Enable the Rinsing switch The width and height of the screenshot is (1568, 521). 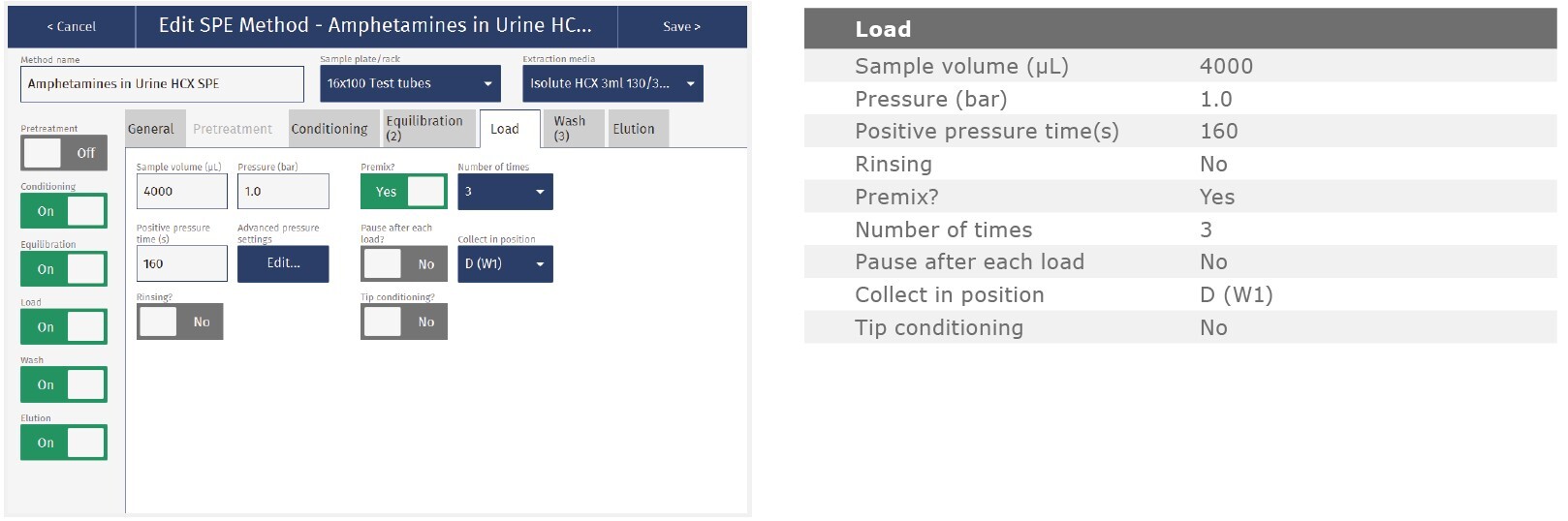click(179, 322)
